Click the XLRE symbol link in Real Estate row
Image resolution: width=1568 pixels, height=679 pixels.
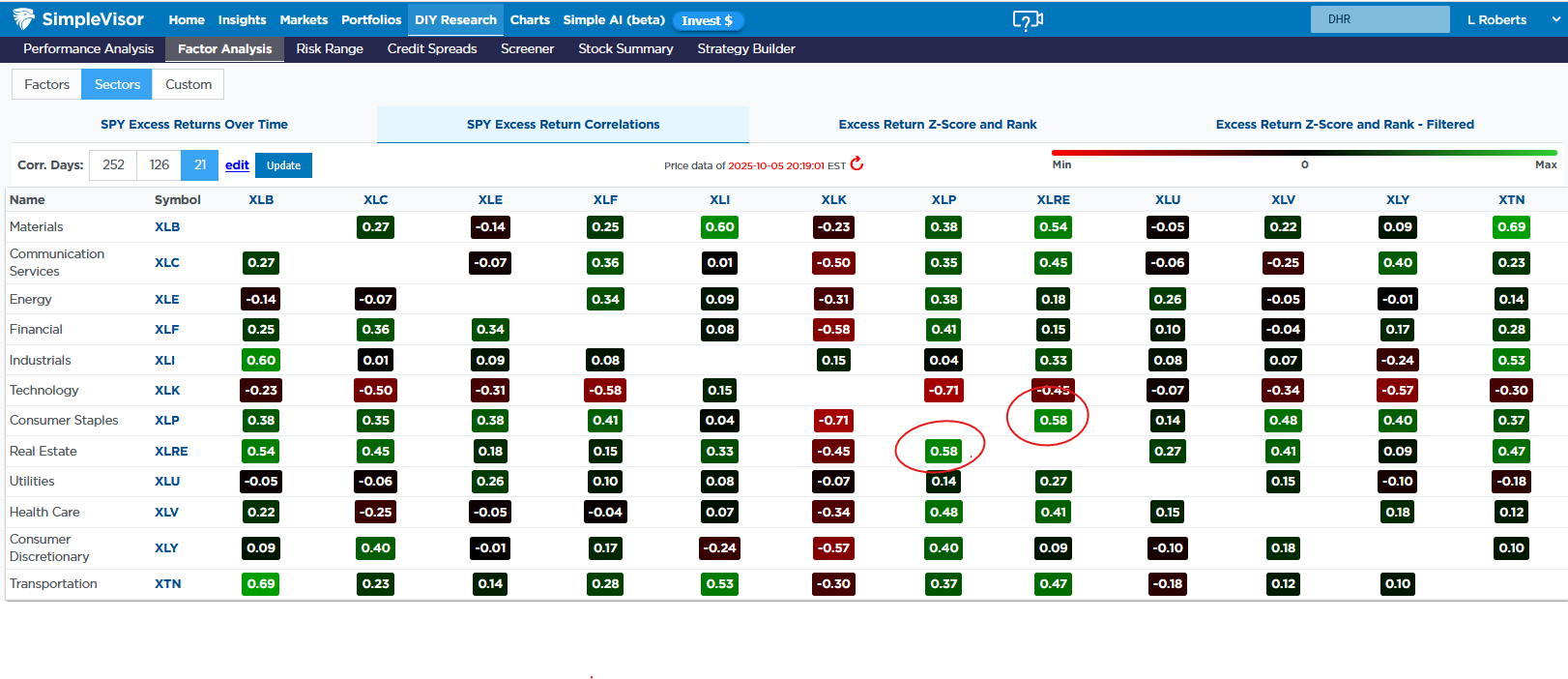(171, 451)
